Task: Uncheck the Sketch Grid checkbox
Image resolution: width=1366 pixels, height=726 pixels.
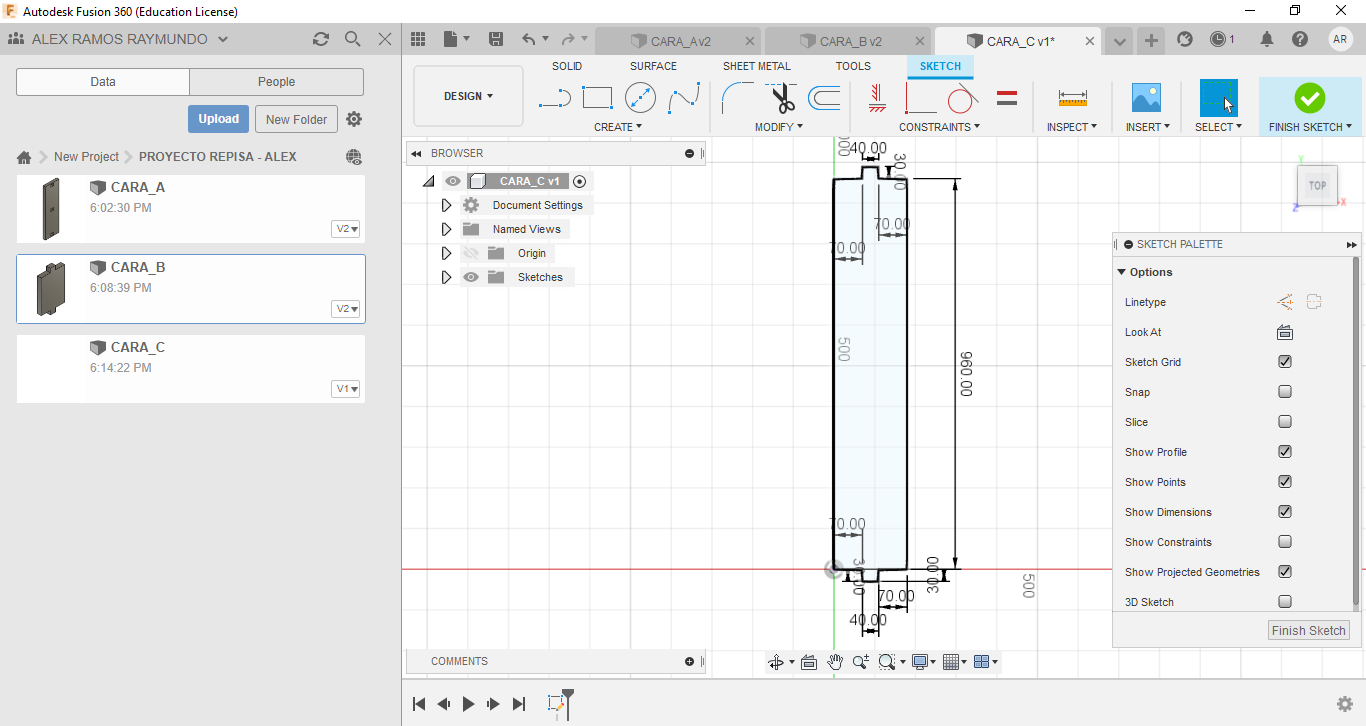Action: 1285,362
